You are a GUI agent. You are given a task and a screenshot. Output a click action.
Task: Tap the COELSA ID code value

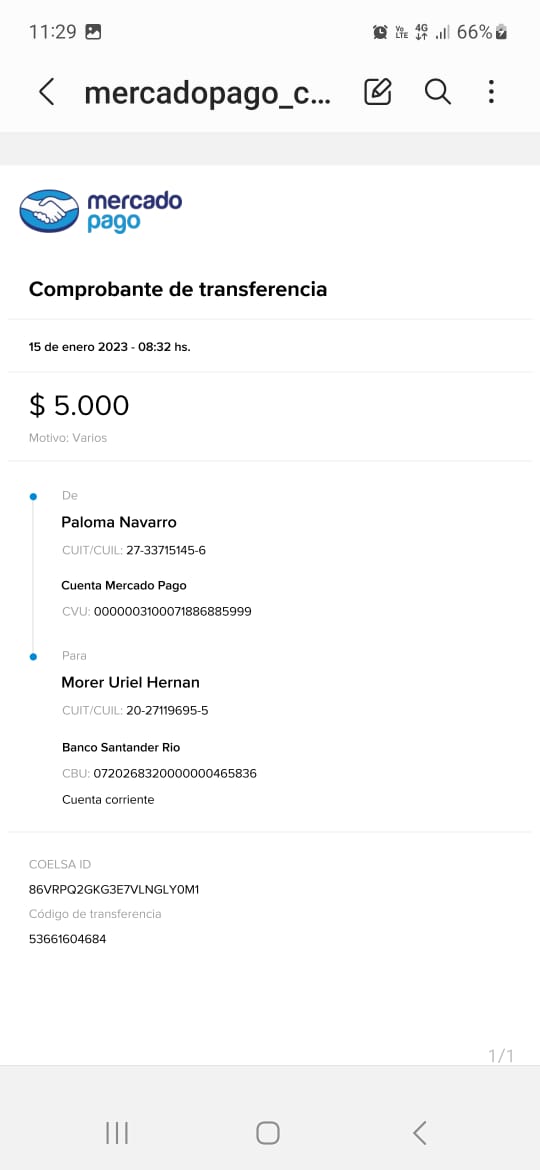coord(113,889)
